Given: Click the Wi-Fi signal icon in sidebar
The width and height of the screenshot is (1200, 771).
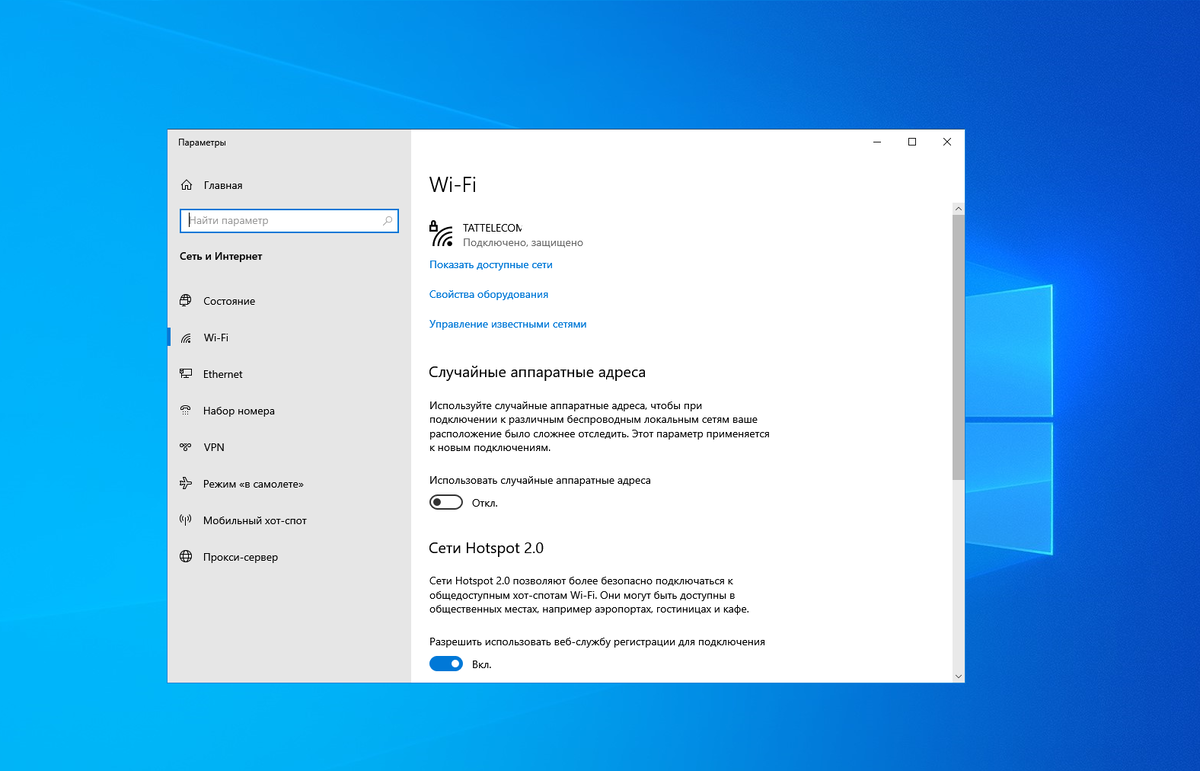Looking at the screenshot, I should (x=186, y=338).
